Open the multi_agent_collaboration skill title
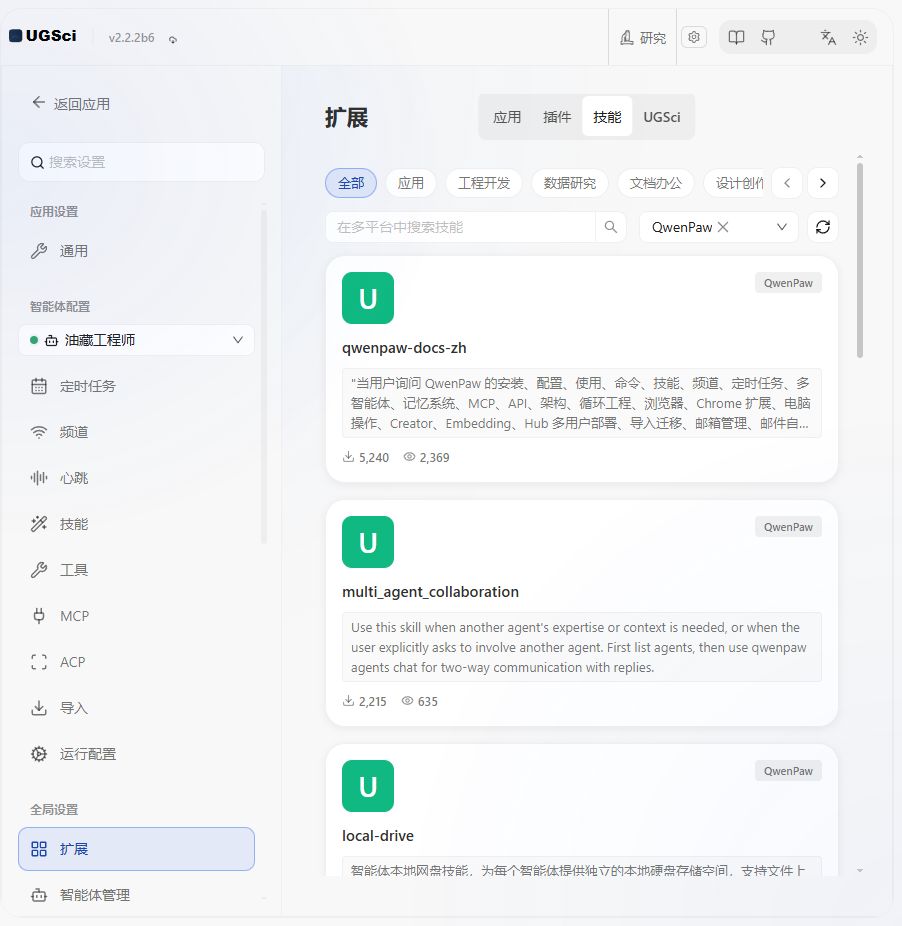The image size is (902, 926). click(x=431, y=592)
